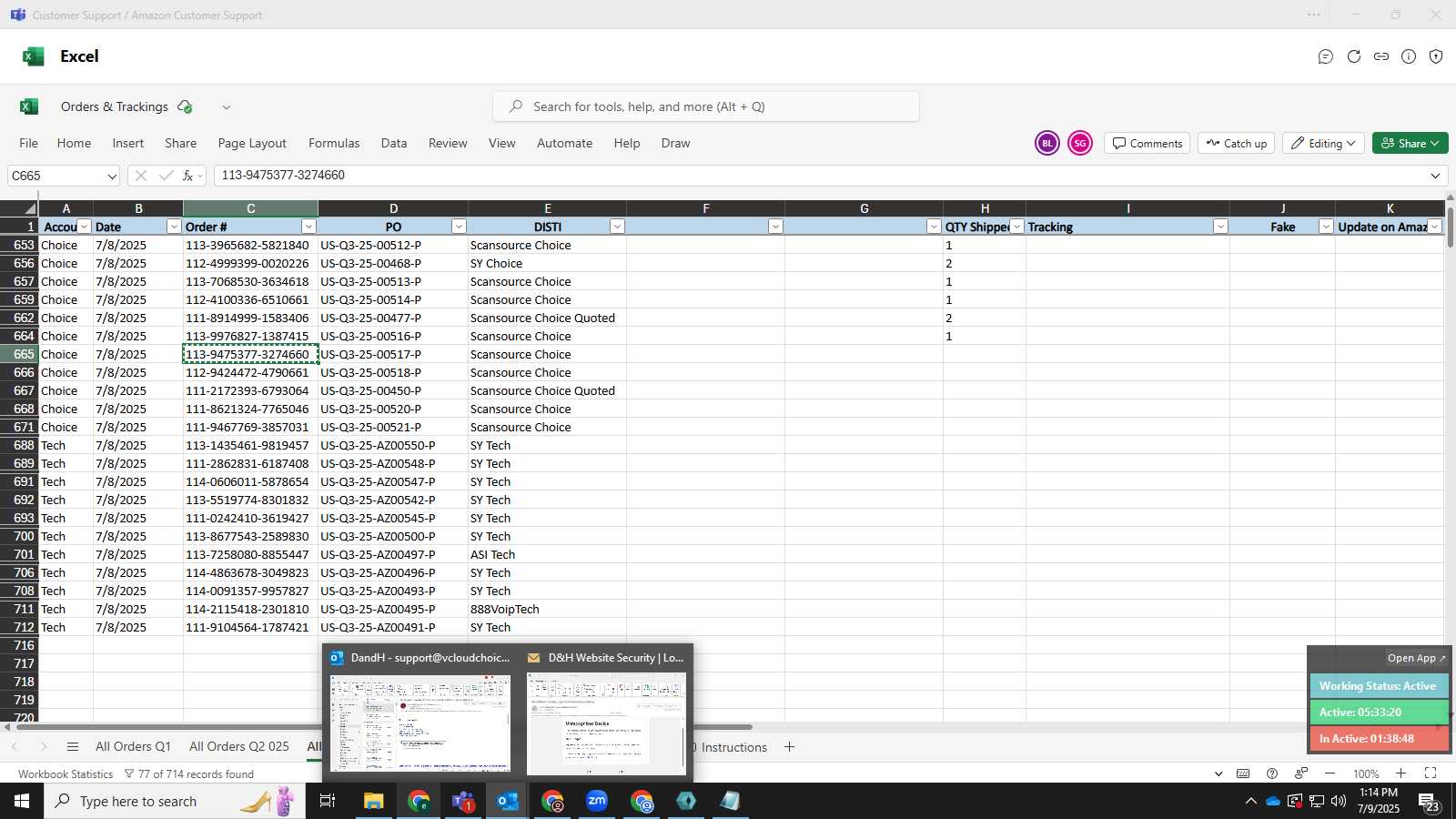Open the Order # column filter dropdown

click(308, 227)
